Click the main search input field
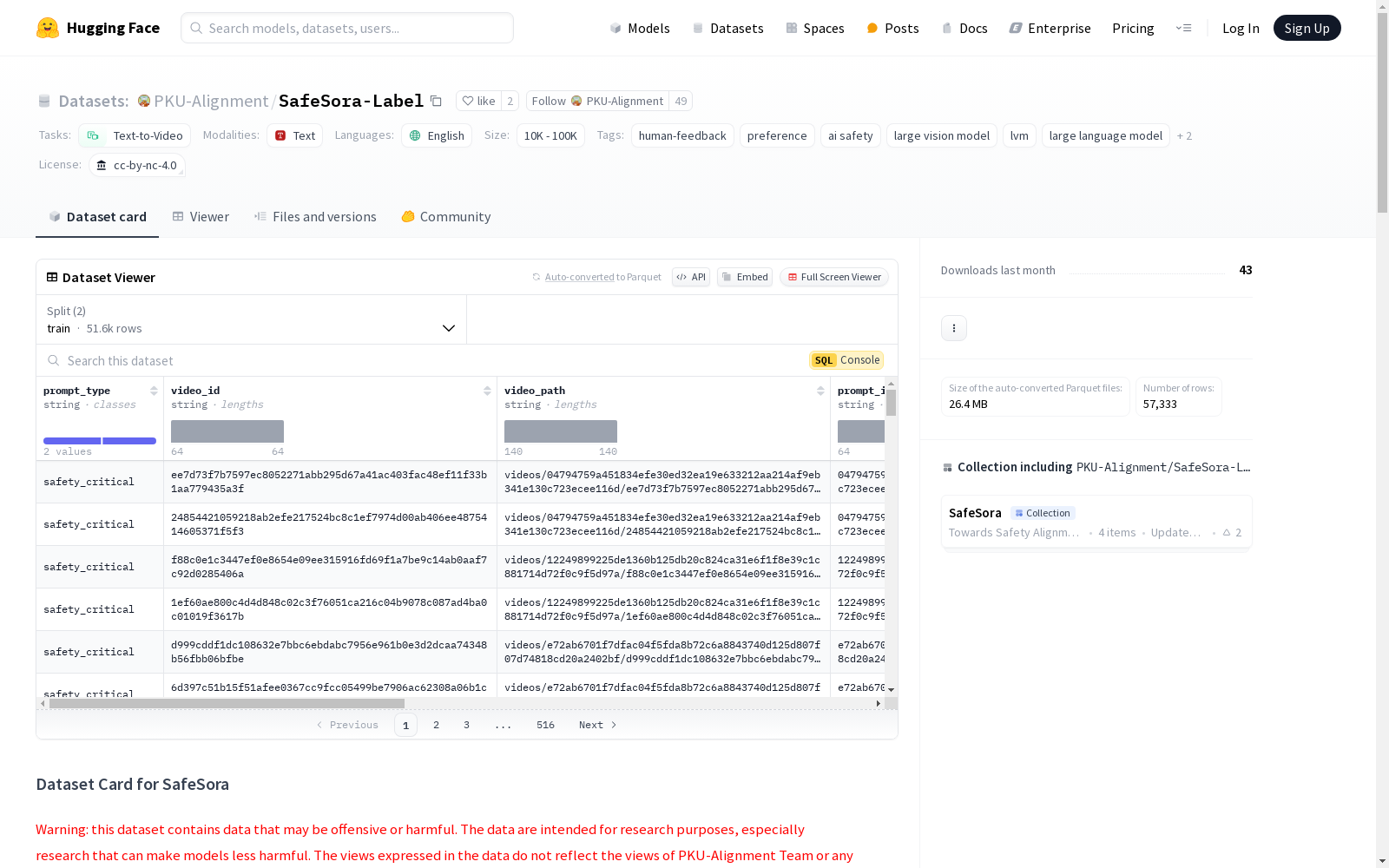1389x868 pixels. coord(347,28)
